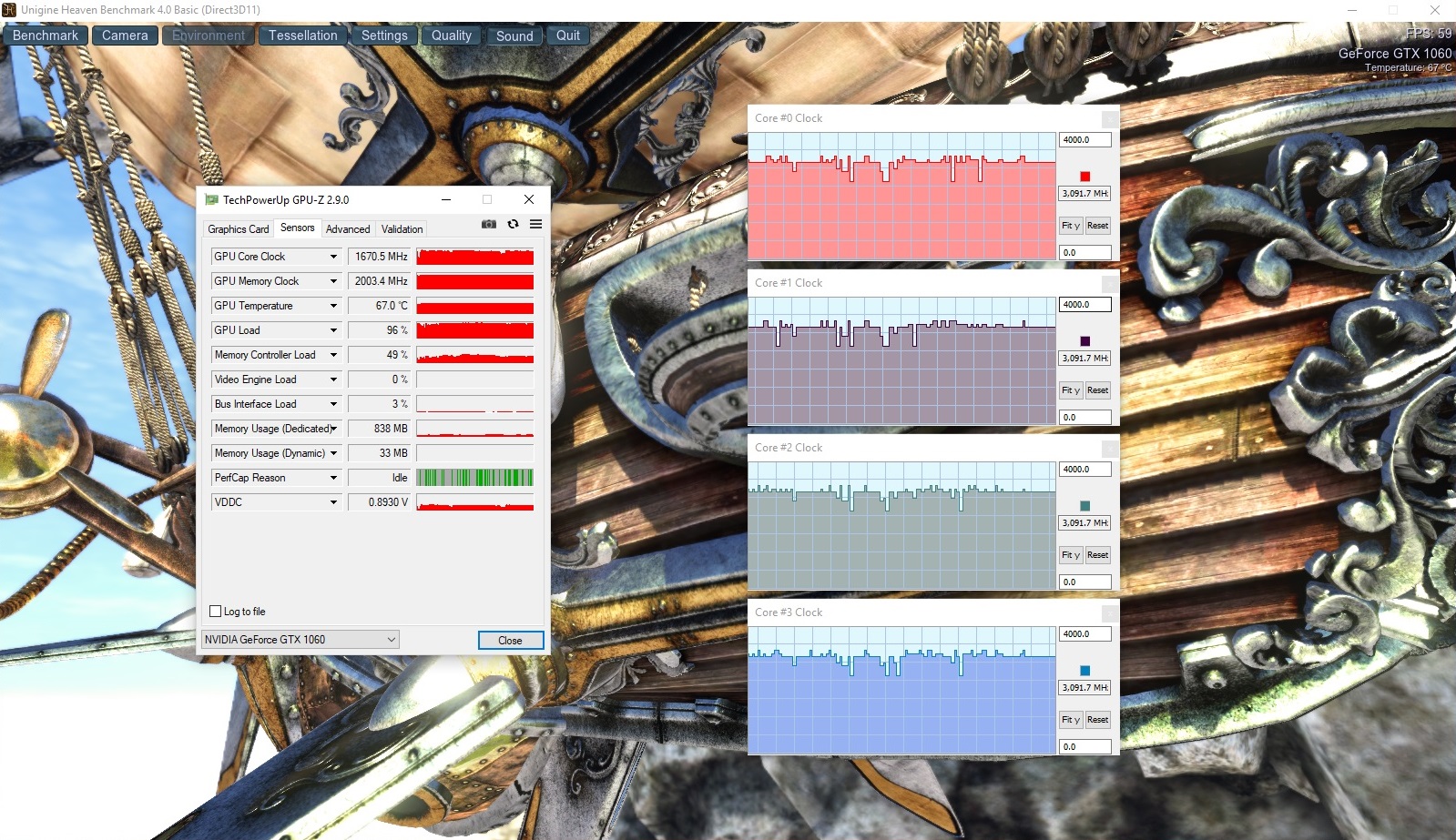The image size is (1456, 840).
Task: Open the Memory Usage (Dedicated) dropdown
Action: [x=333, y=429]
